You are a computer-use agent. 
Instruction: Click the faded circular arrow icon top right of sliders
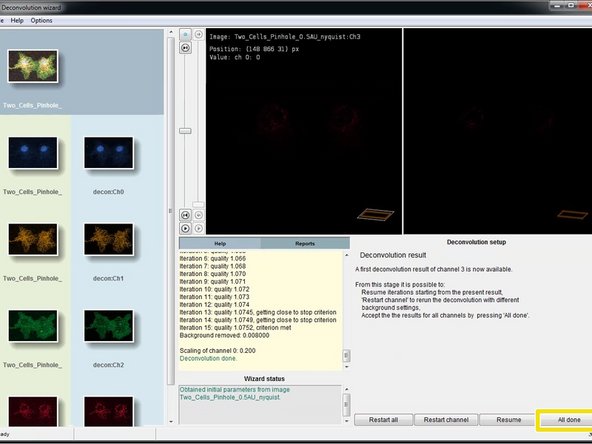199,34
